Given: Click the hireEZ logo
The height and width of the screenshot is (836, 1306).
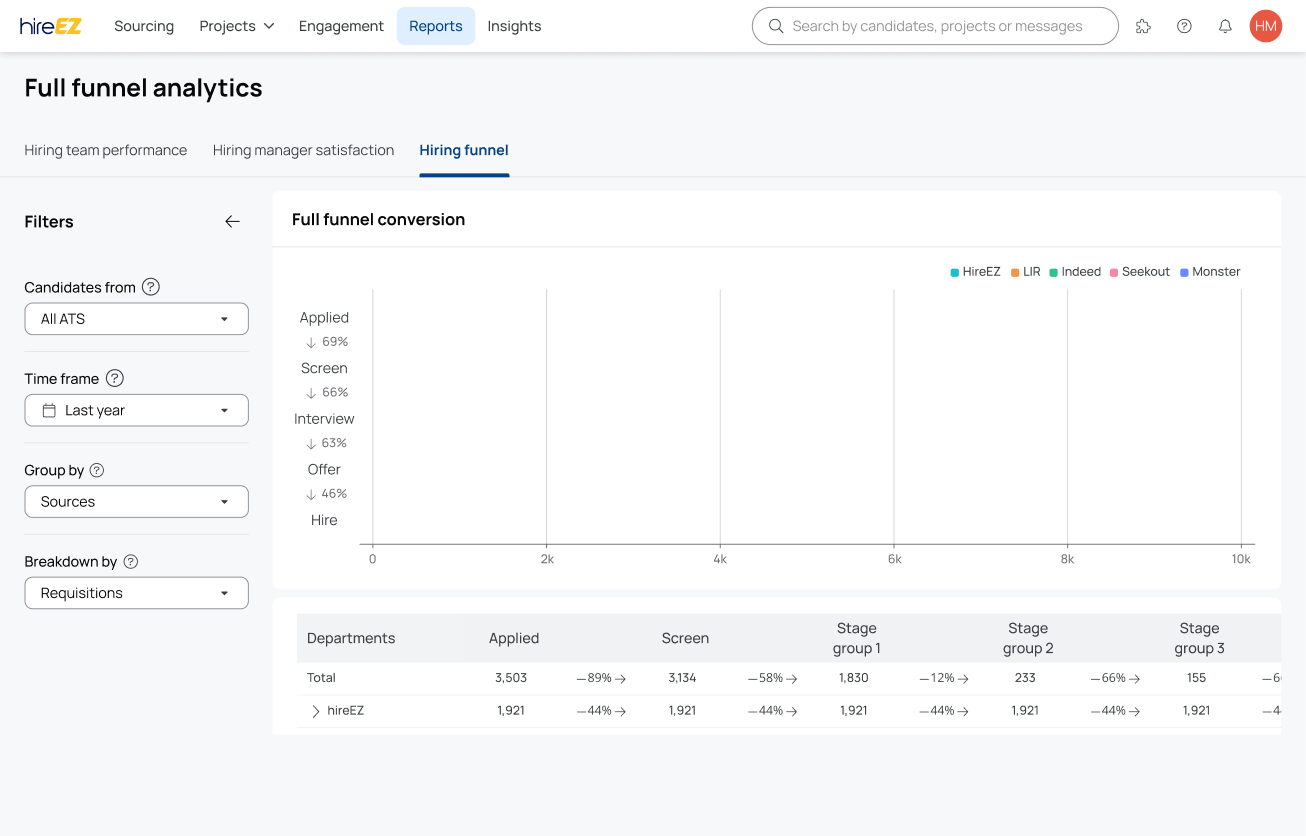Looking at the screenshot, I should click(51, 26).
